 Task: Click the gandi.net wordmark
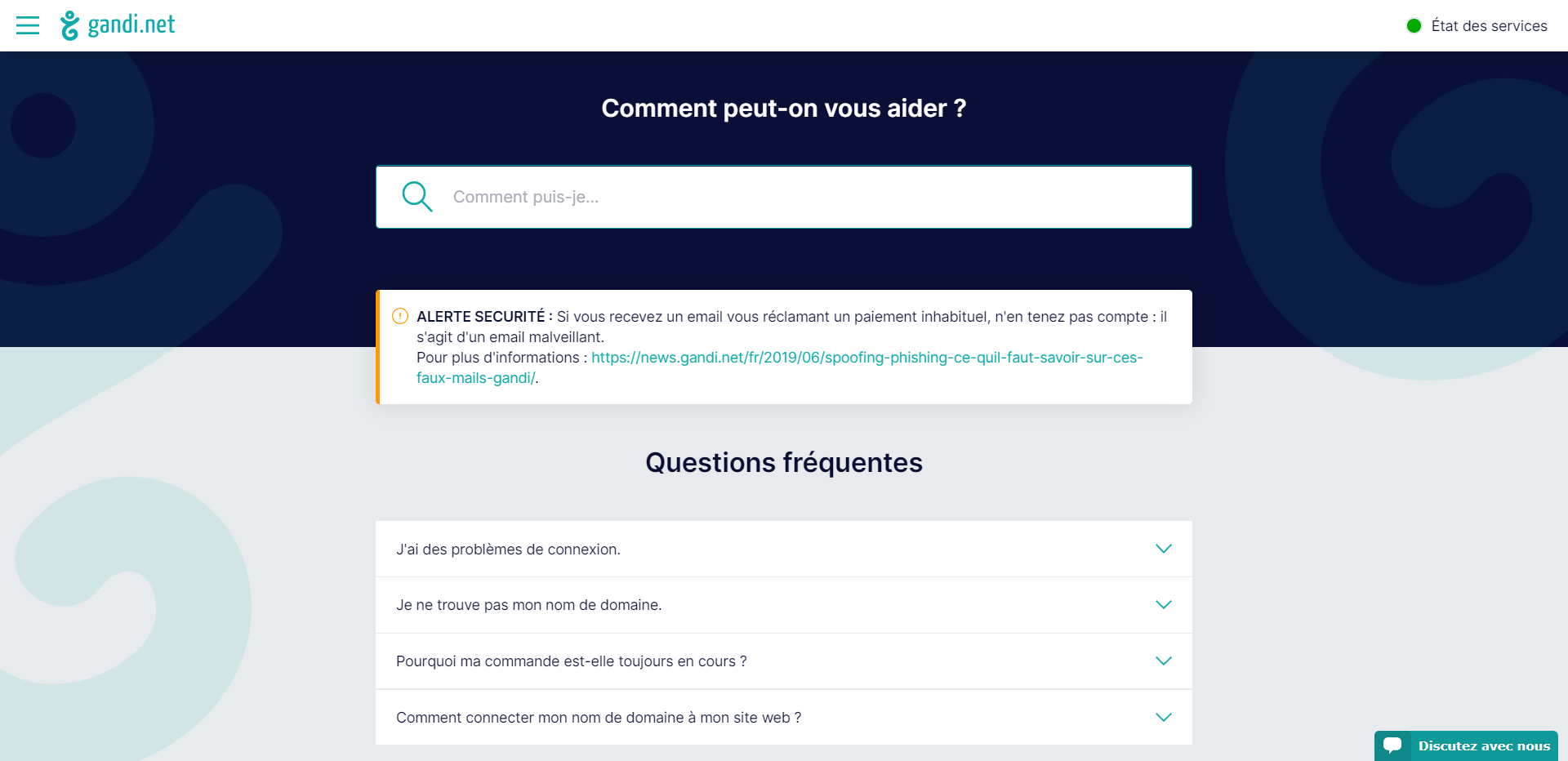point(131,25)
